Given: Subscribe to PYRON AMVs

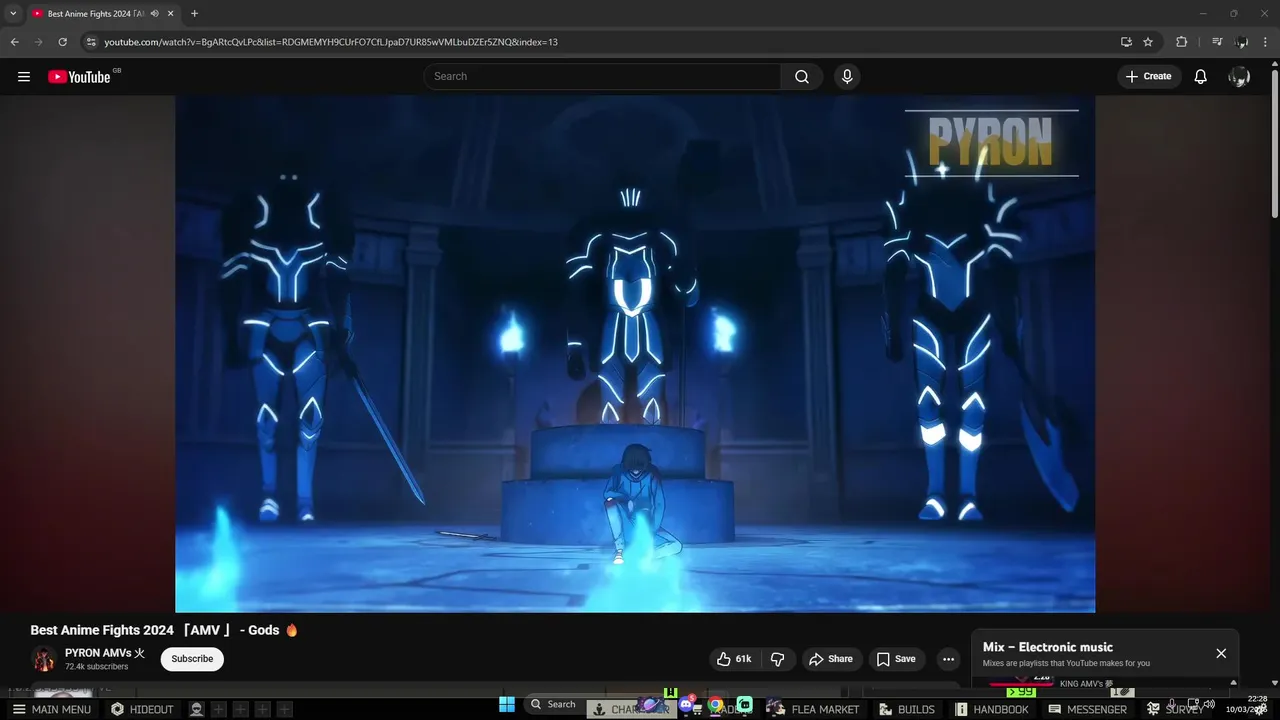Looking at the screenshot, I should click(x=192, y=659).
